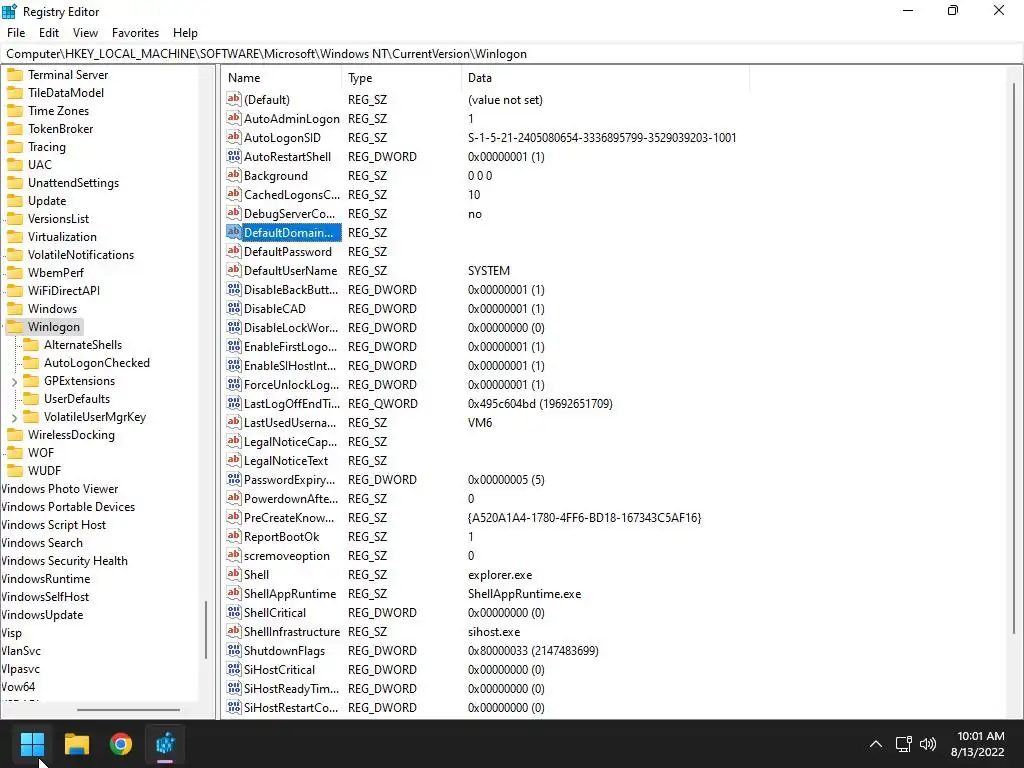The width and height of the screenshot is (1024, 768).
Task: Select the DebugServerCo... value
Action: click(x=289, y=214)
